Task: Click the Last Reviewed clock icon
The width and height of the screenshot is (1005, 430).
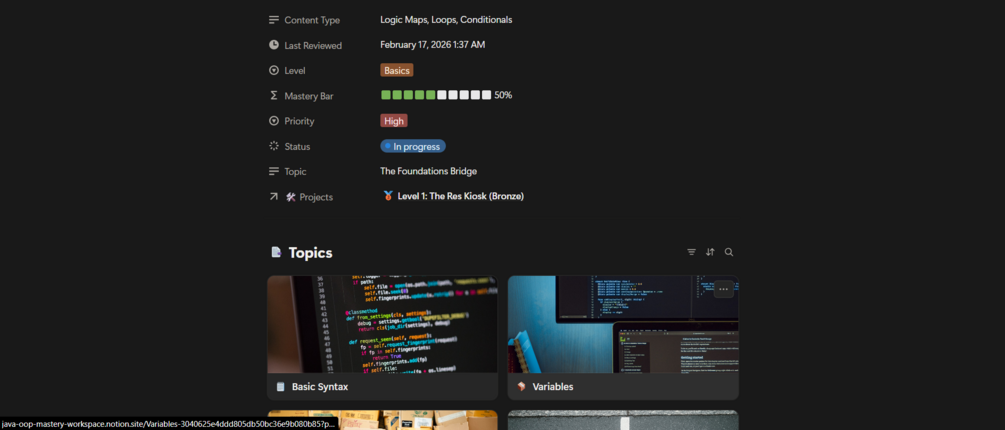Action: pos(274,45)
